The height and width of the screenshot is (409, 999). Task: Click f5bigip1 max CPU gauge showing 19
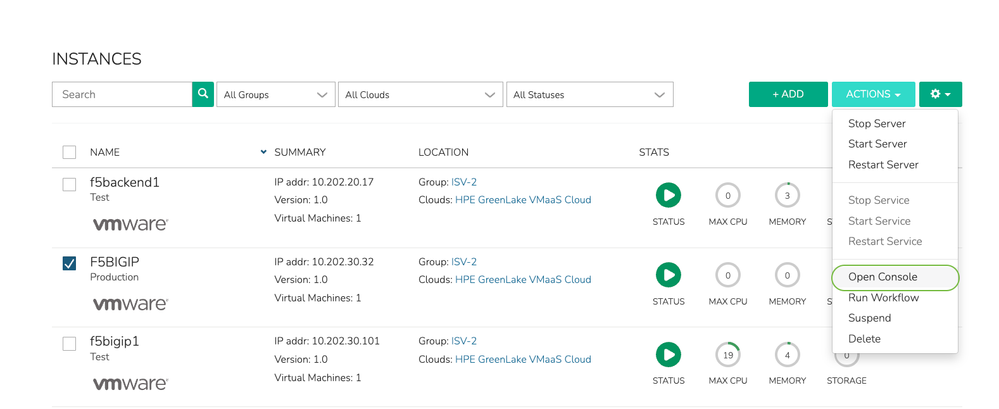coord(727,354)
